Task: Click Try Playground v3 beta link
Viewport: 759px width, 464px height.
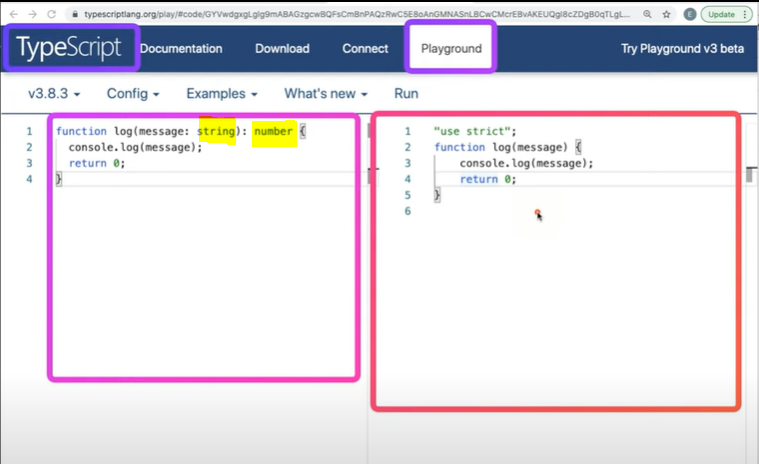Action: pyautogui.click(x=682, y=48)
